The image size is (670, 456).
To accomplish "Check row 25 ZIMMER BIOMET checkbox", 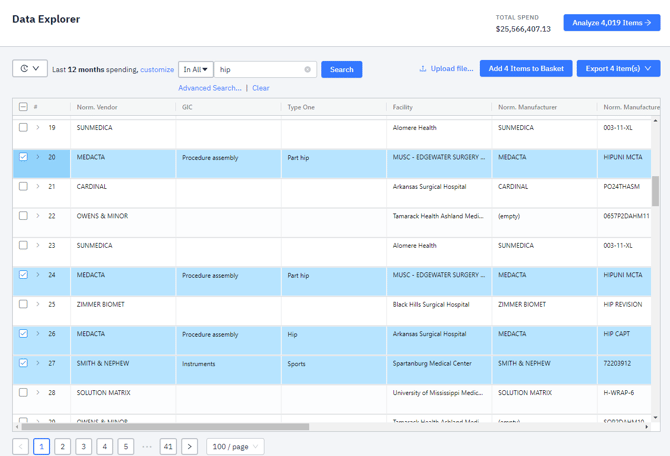I will click(23, 304).
